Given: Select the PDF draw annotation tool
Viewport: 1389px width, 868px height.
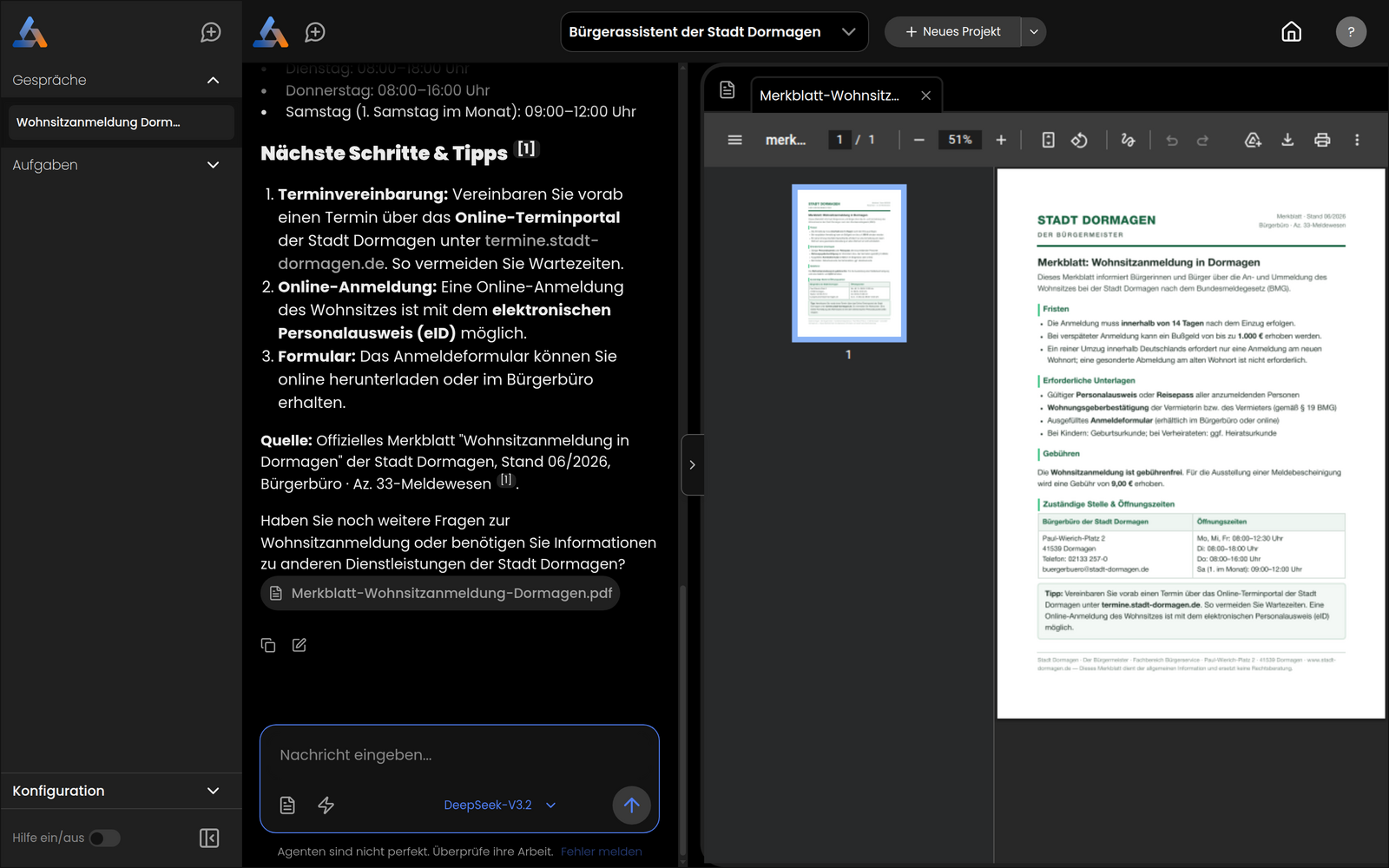Looking at the screenshot, I should coord(1129,140).
